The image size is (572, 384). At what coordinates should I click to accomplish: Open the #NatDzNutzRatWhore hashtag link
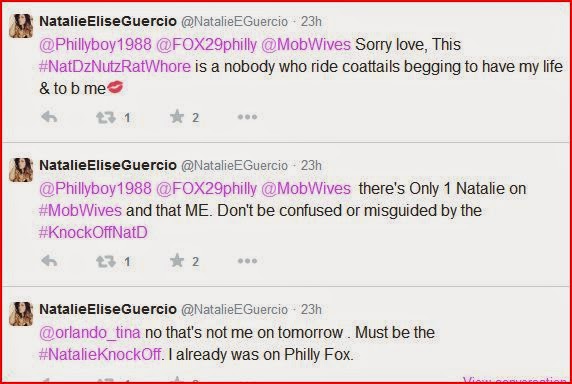[115, 67]
